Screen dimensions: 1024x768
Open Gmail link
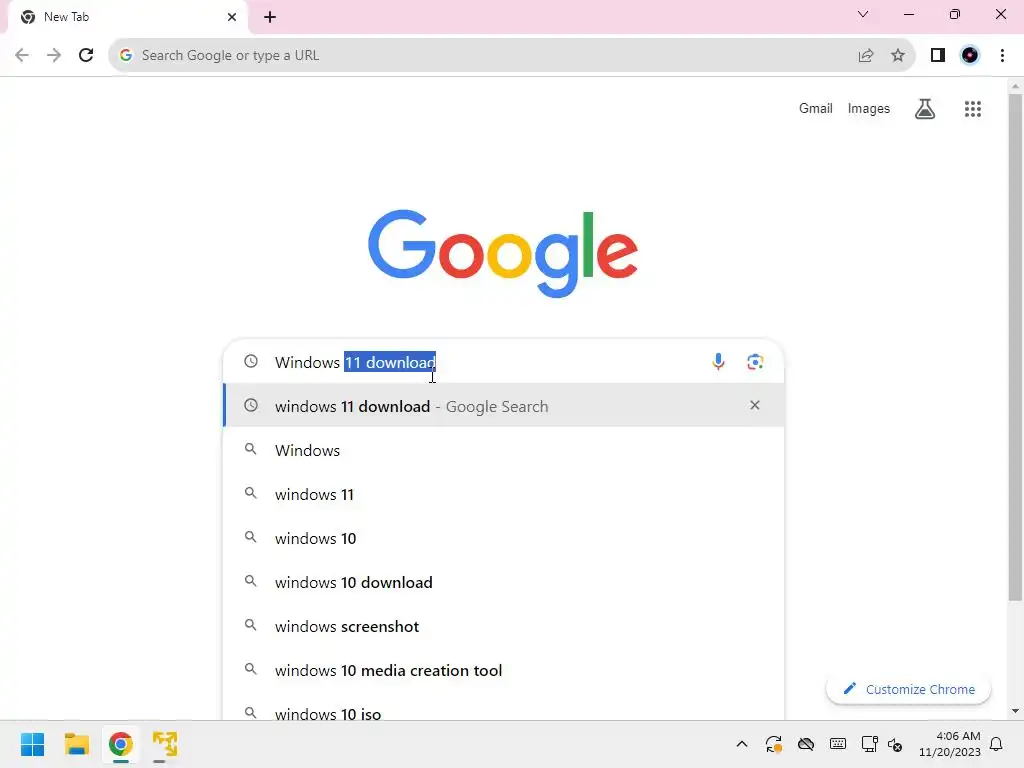pyautogui.click(x=816, y=108)
